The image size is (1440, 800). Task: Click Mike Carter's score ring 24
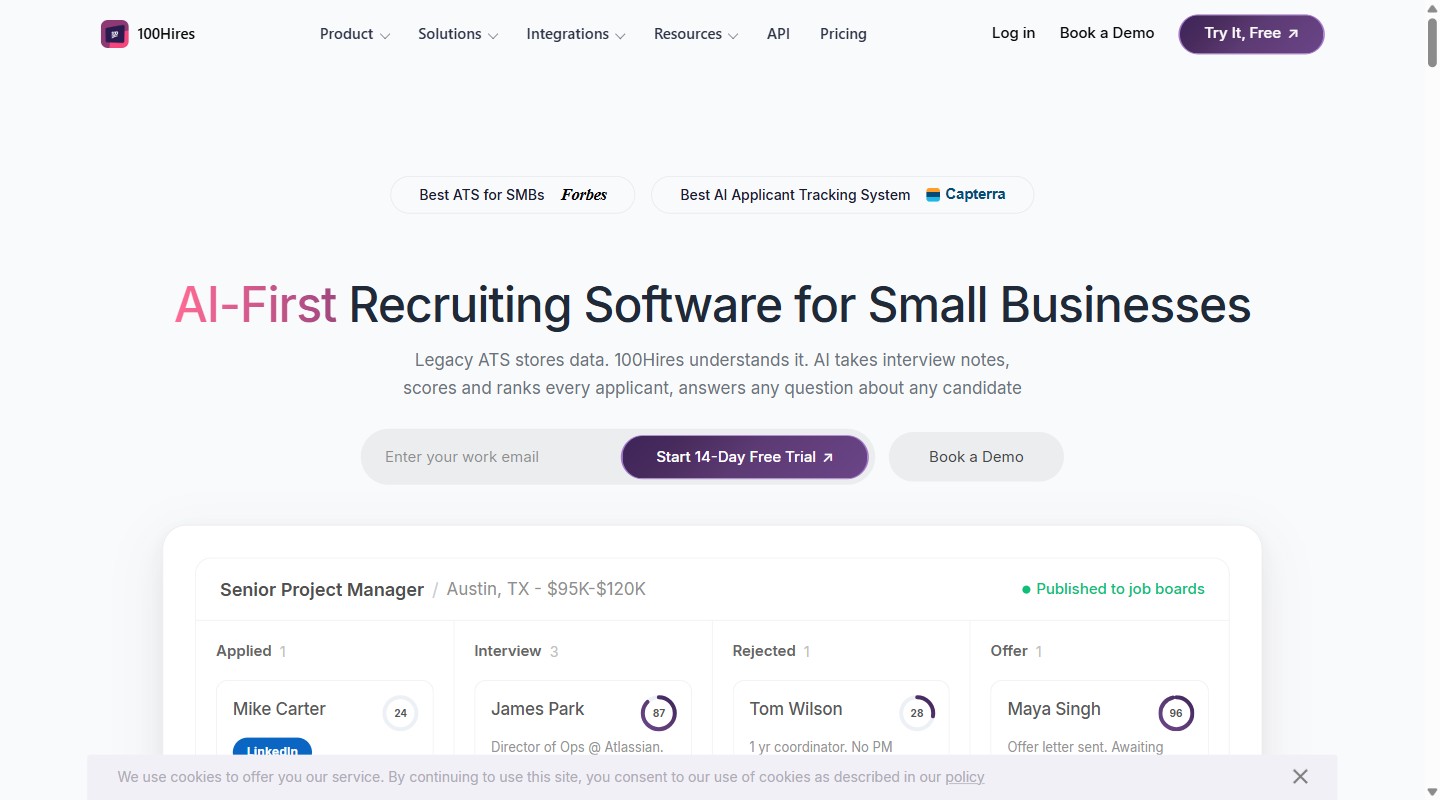pos(400,713)
